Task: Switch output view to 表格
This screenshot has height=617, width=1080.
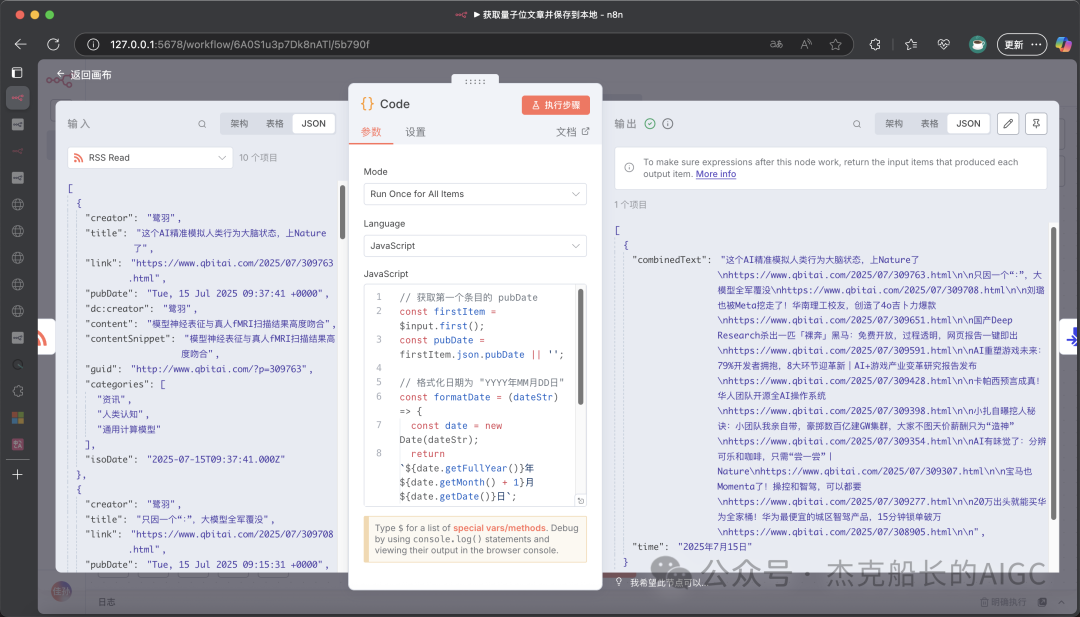Action: tap(930, 124)
